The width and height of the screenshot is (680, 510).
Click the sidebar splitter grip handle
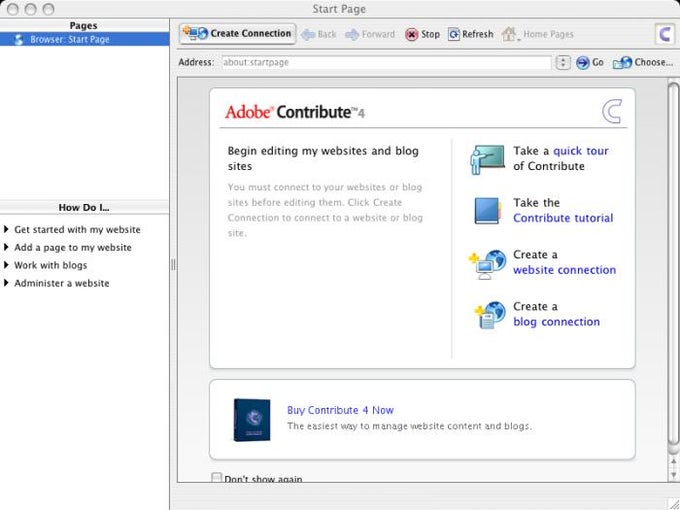pos(173,265)
